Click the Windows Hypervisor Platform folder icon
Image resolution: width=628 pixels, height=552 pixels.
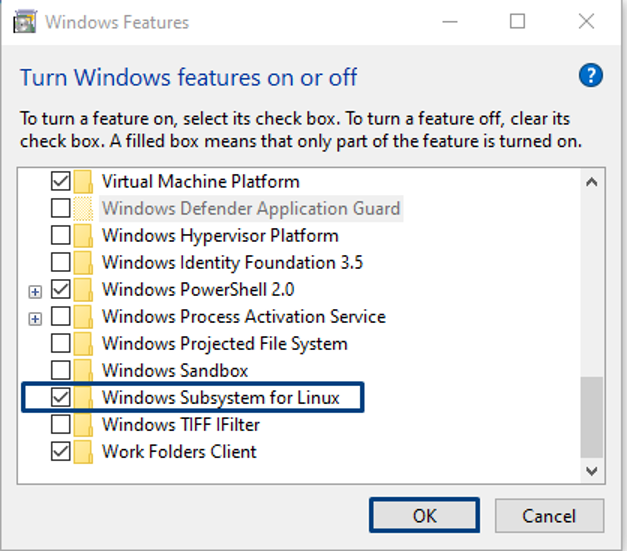[x=83, y=236]
